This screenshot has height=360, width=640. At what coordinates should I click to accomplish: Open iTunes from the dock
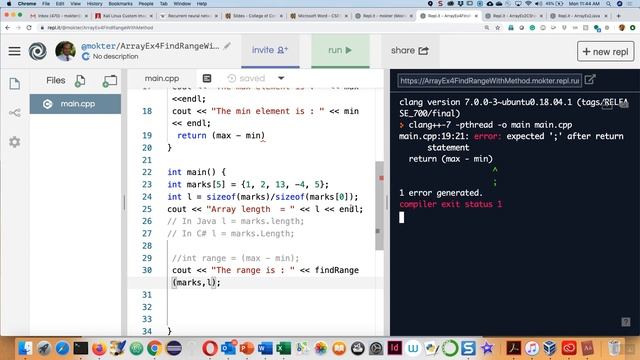[x=531, y=348]
